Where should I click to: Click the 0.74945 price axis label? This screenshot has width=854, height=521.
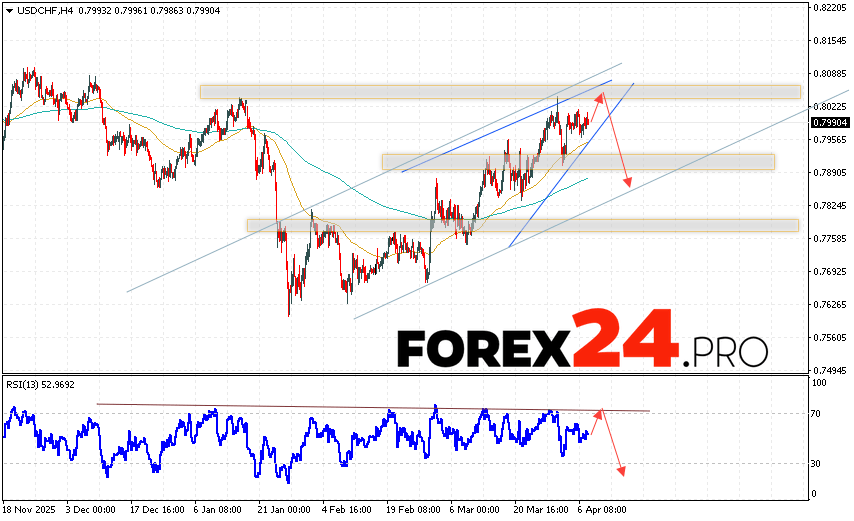click(x=830, y=369)
